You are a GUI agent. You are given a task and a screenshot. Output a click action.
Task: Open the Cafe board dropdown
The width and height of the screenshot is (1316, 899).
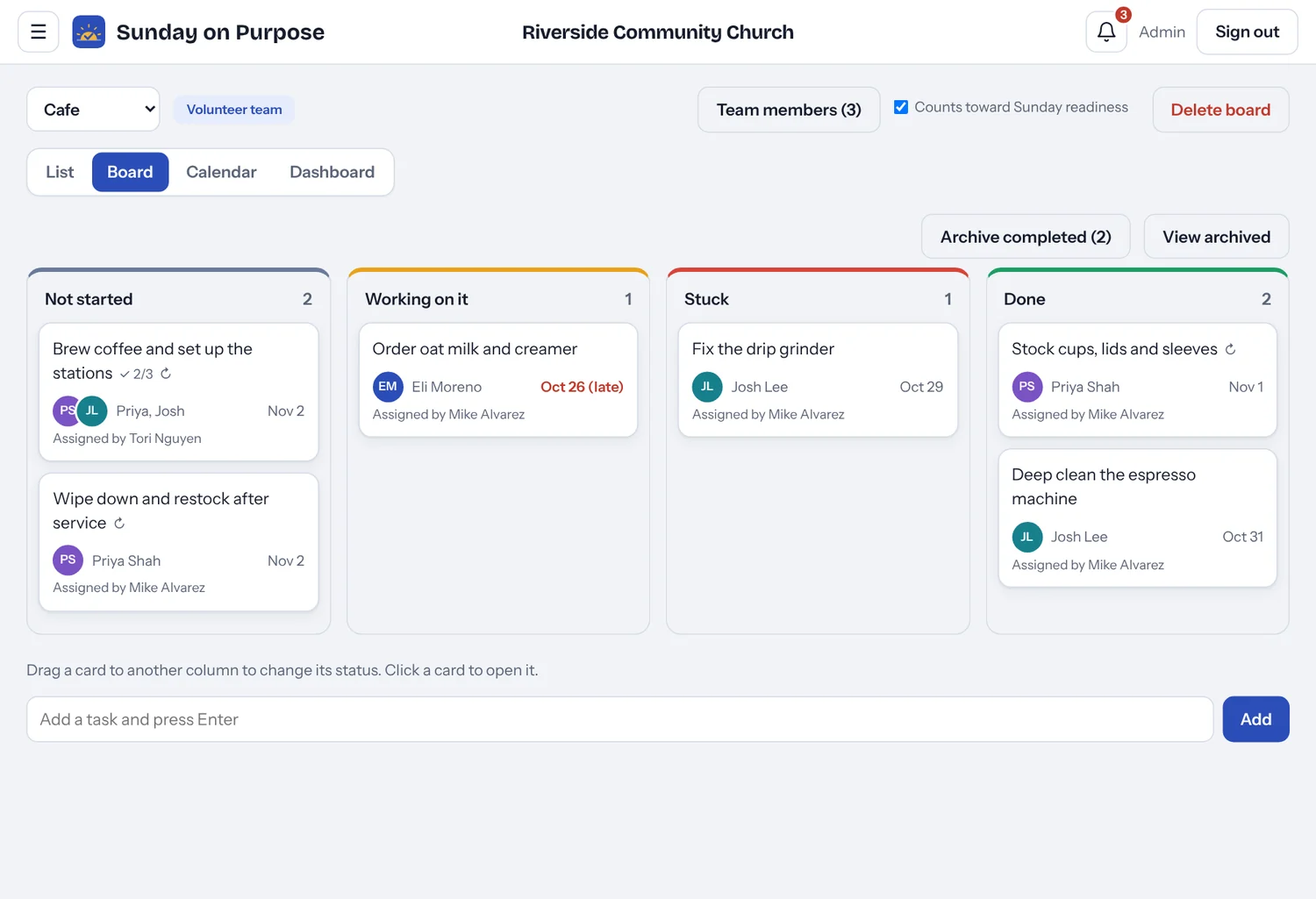(x=93, y=110)
